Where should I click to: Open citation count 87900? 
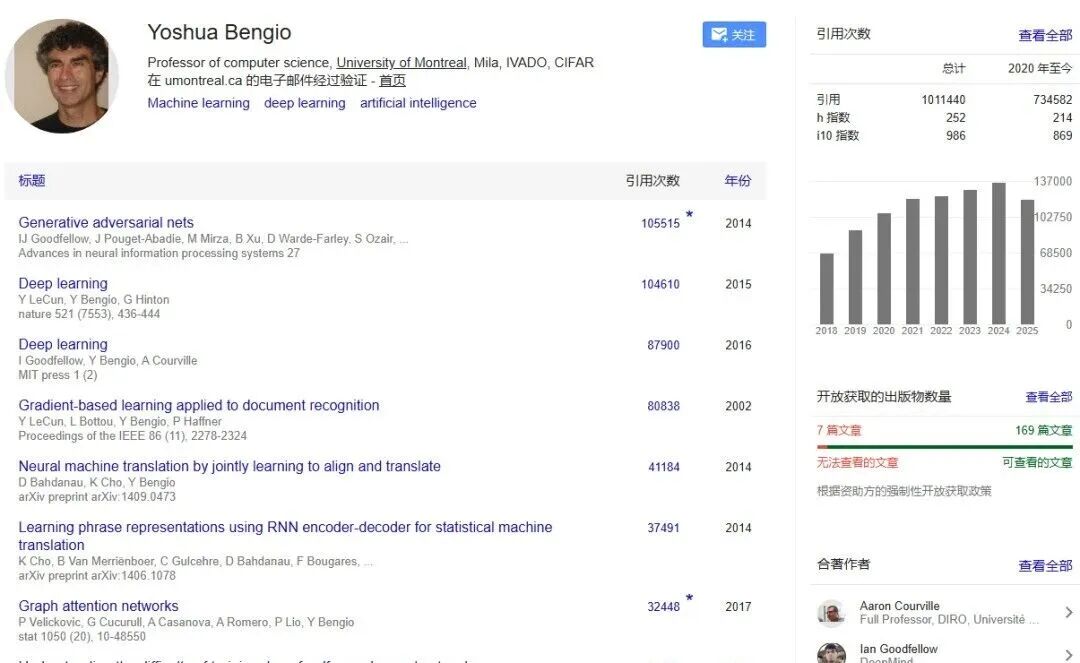tap(663, 345)
